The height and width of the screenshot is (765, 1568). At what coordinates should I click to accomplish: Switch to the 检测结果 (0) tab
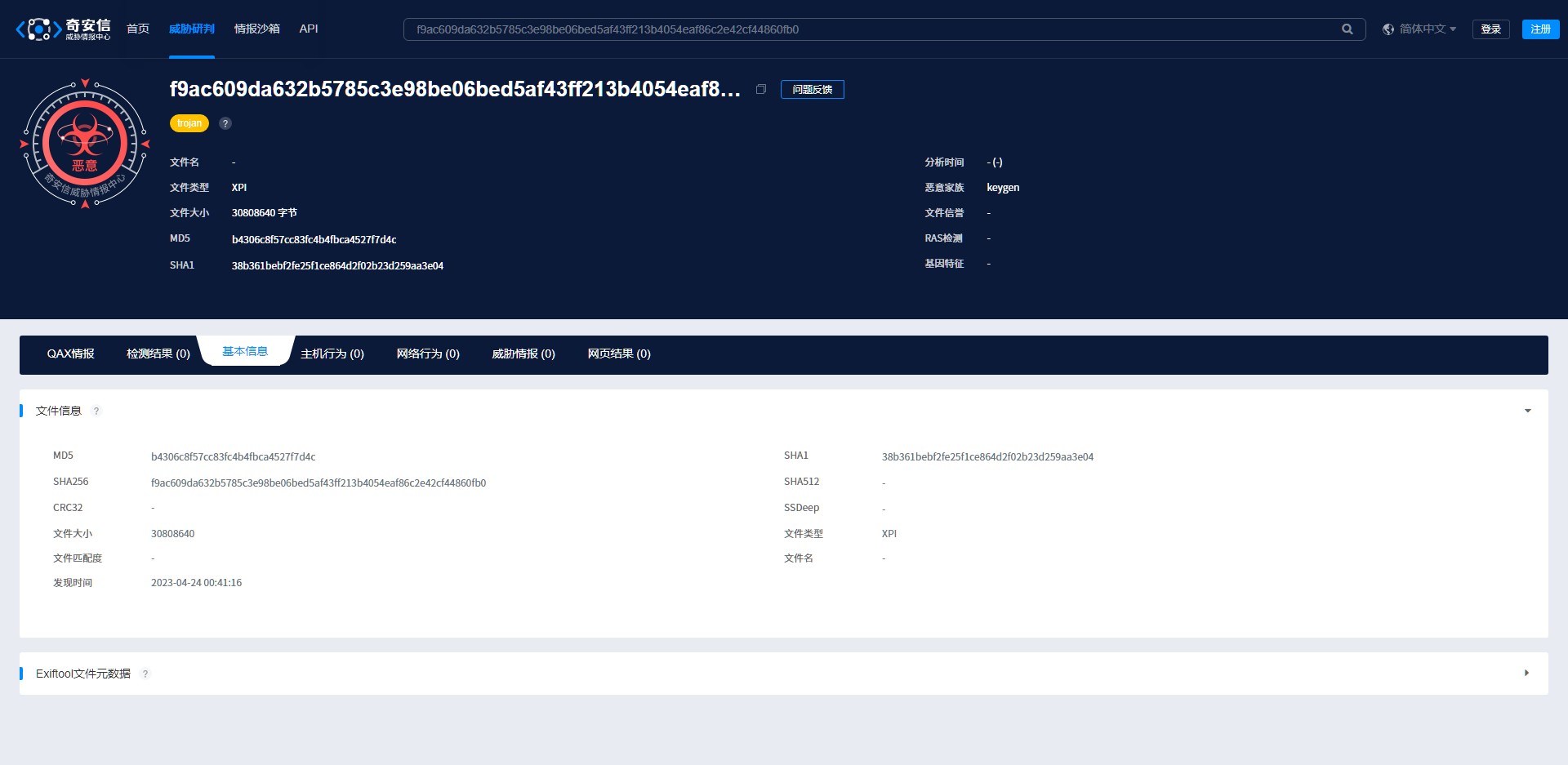click(158, 354)
